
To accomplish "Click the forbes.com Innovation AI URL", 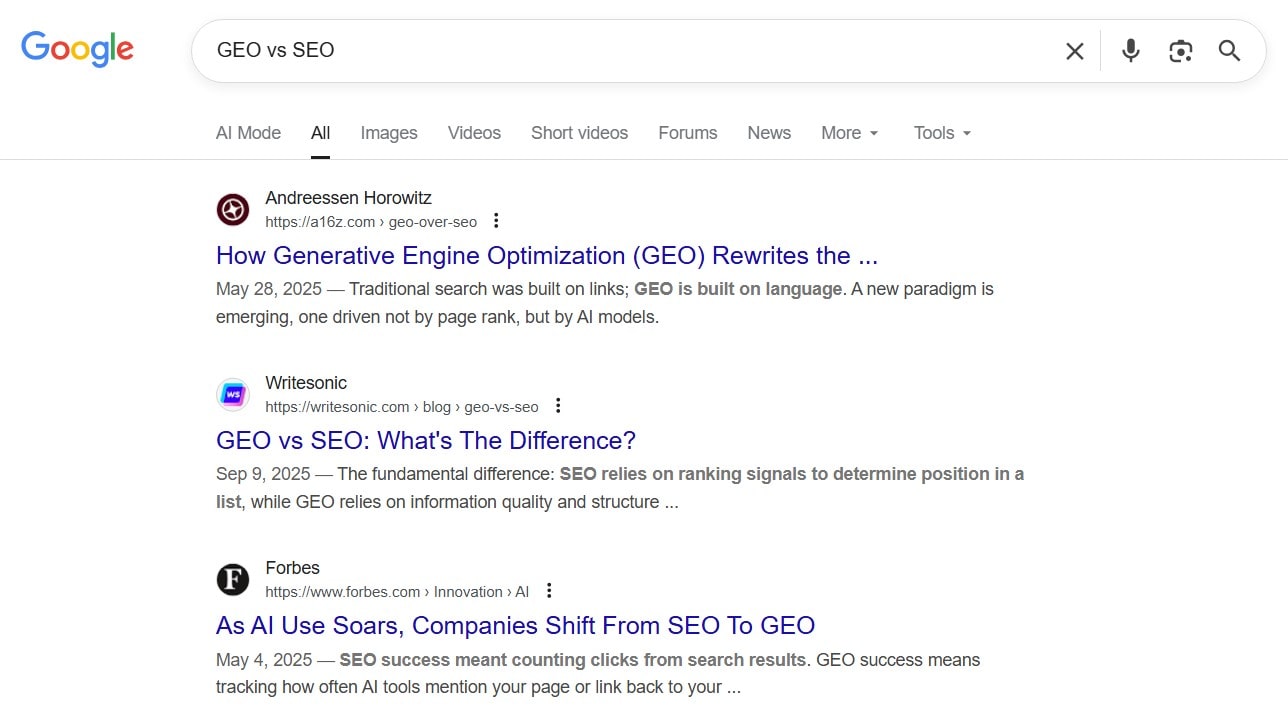I will click(397, 592).
